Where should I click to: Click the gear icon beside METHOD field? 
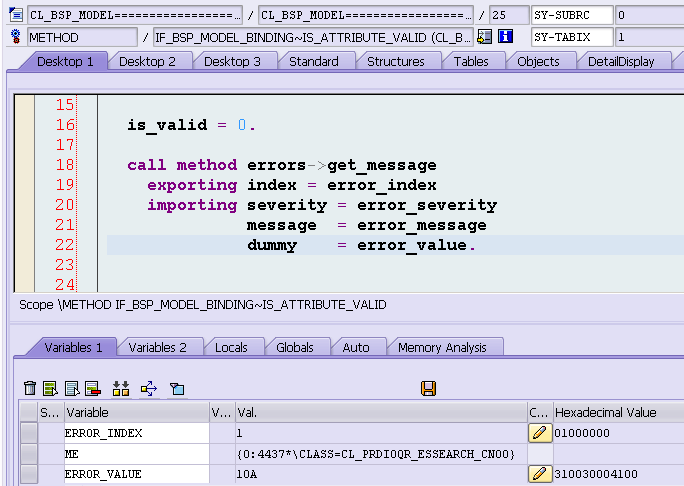16,37
